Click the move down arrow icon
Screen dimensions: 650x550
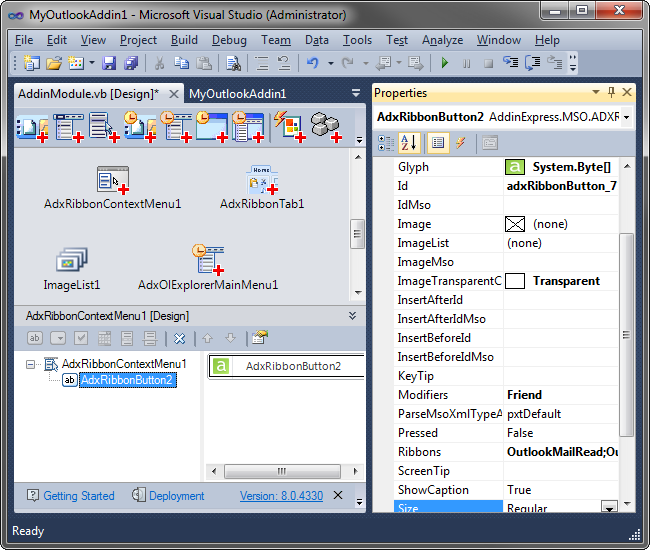click(x=230, y=339)
